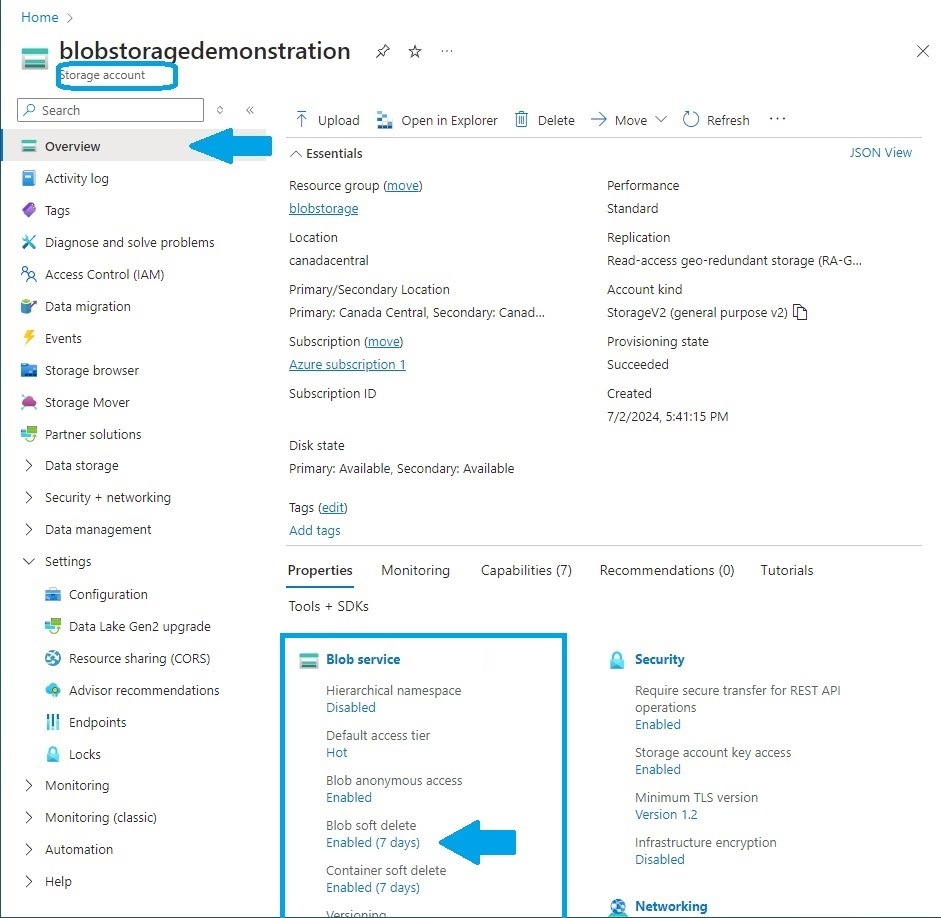
Task: Expand the Automation section
Action: point(28,849)
